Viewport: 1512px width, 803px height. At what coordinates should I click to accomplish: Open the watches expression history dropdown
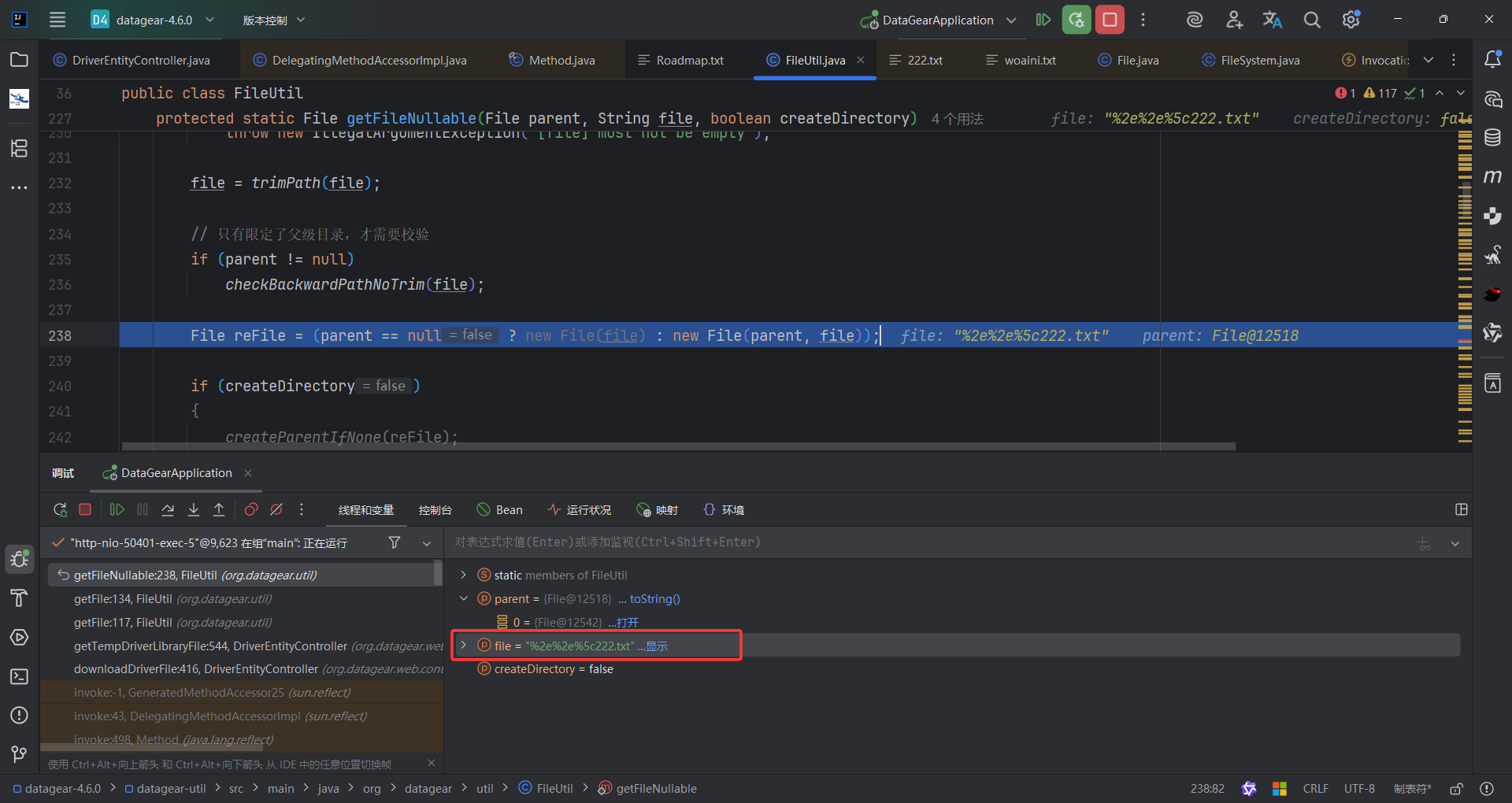tap(1455, 543)
